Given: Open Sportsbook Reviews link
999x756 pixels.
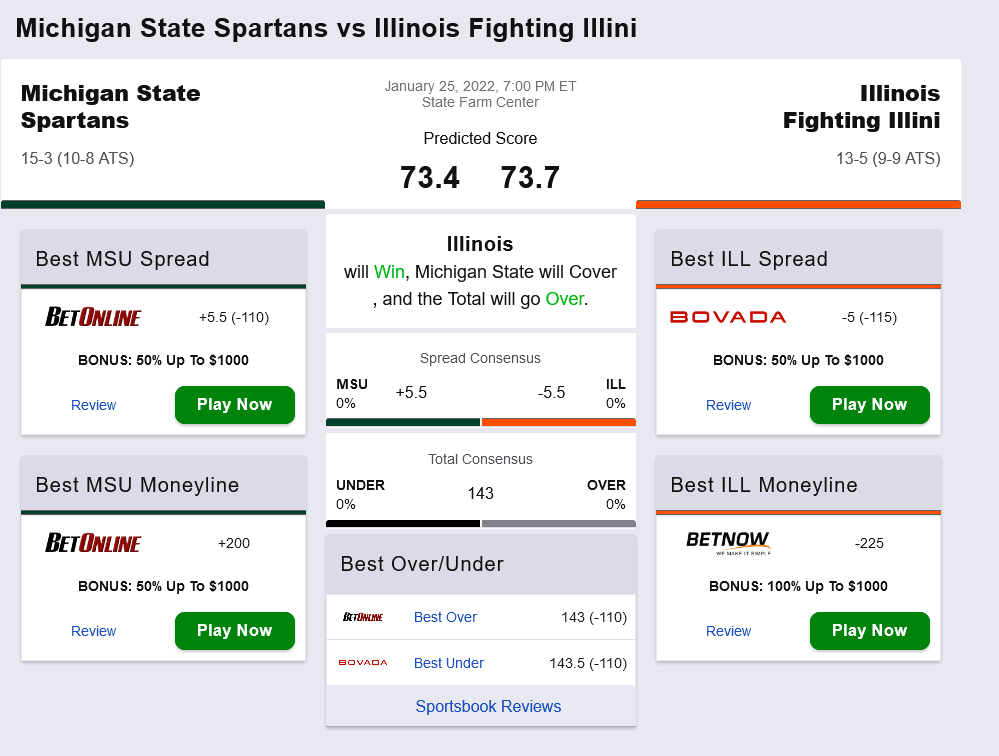Looking at the screenshot, I should tap(488, 706).
